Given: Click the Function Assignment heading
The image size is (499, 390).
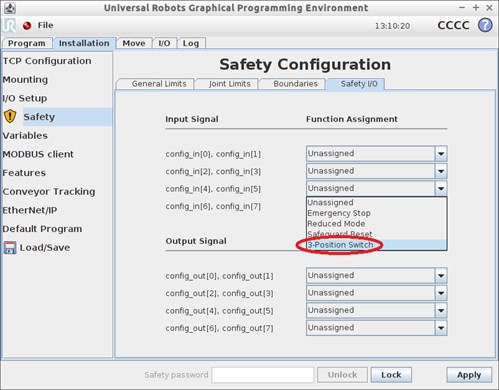Looking at the screenshot, I should pos(352,119).
